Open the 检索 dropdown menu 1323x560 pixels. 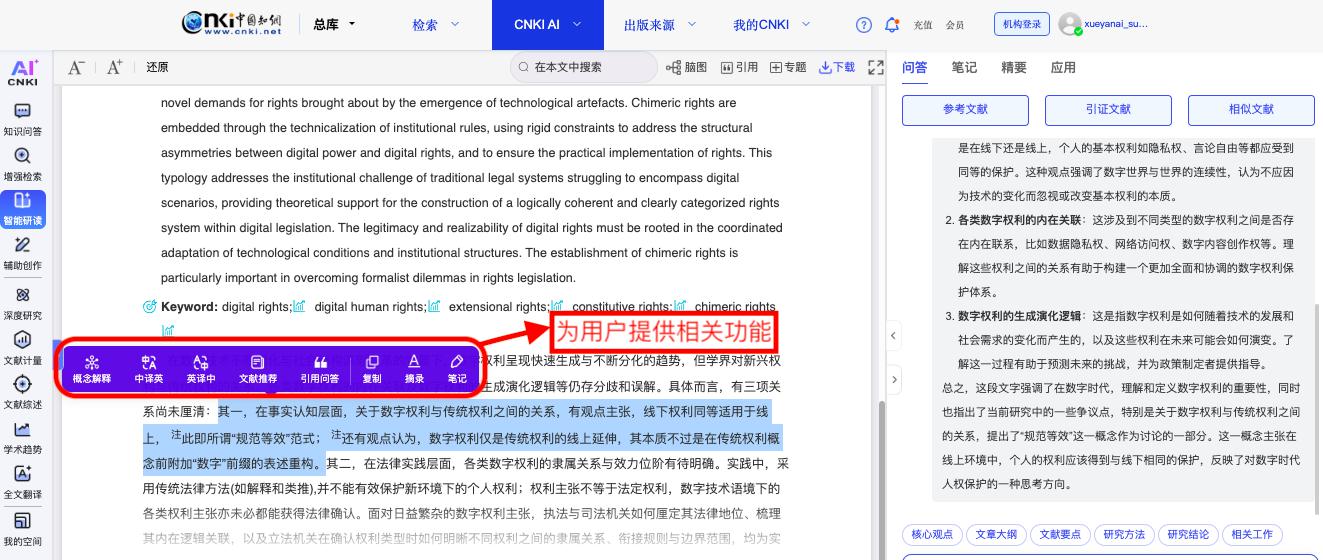(x=436, y=25)
